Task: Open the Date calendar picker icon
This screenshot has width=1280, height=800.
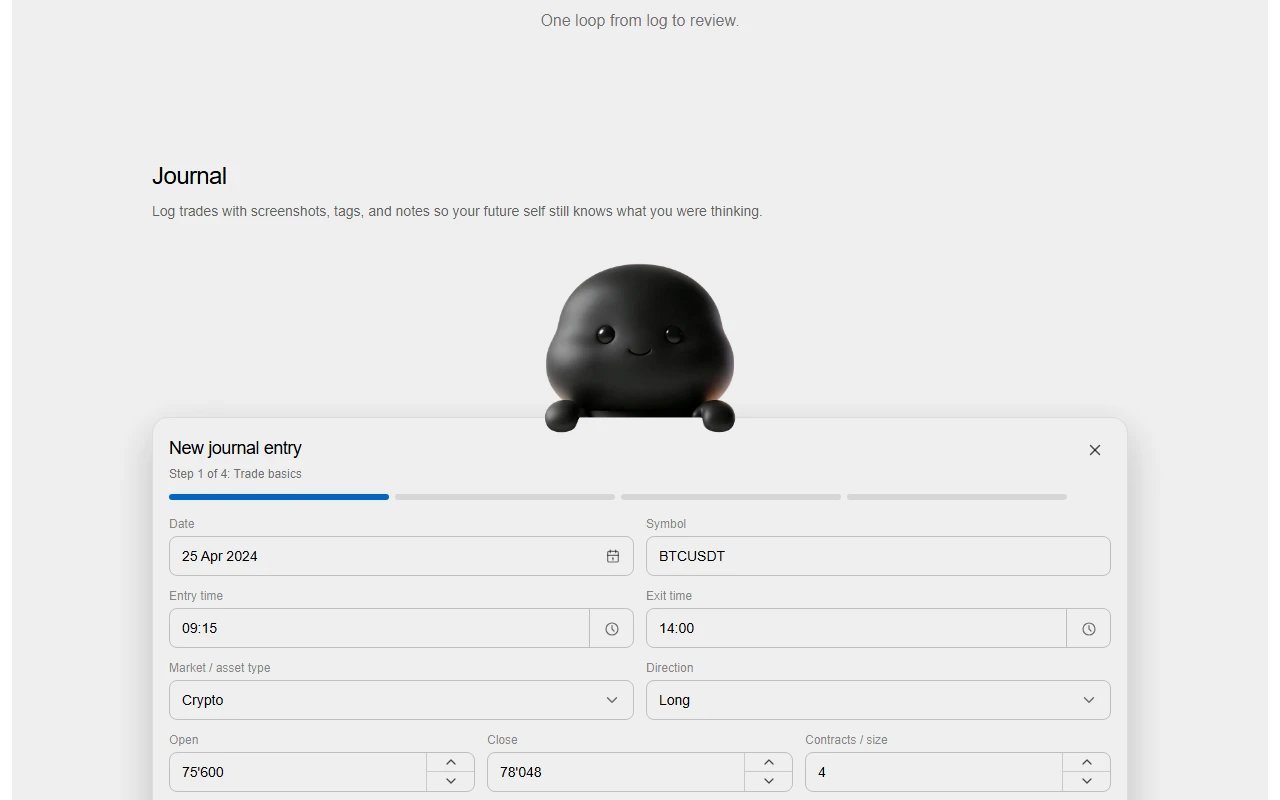Action: (x=613, y=556)
